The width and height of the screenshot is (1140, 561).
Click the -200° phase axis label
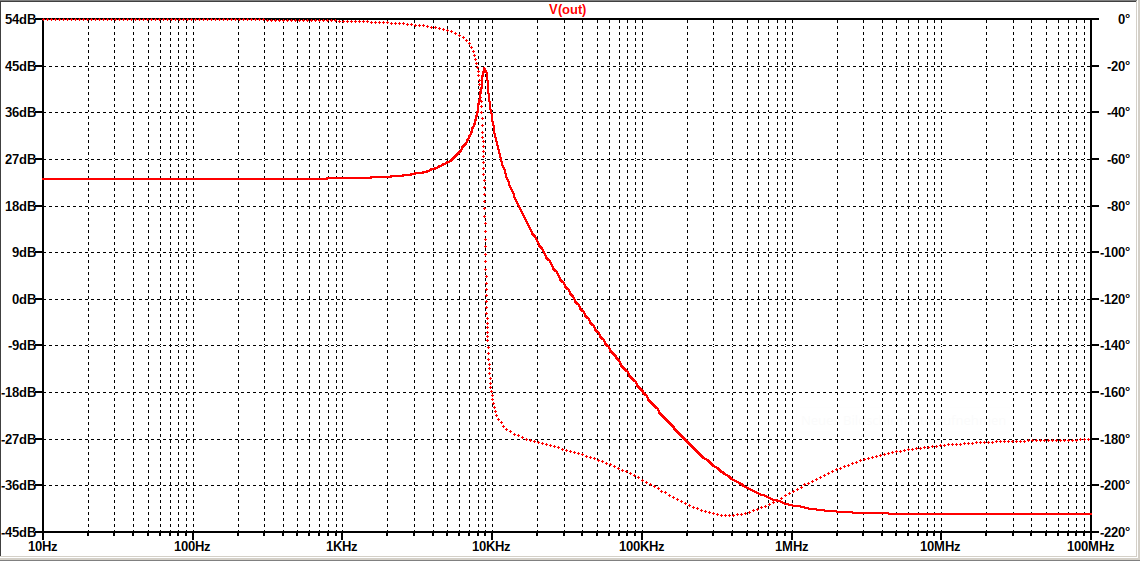[x=1117, y=485]
